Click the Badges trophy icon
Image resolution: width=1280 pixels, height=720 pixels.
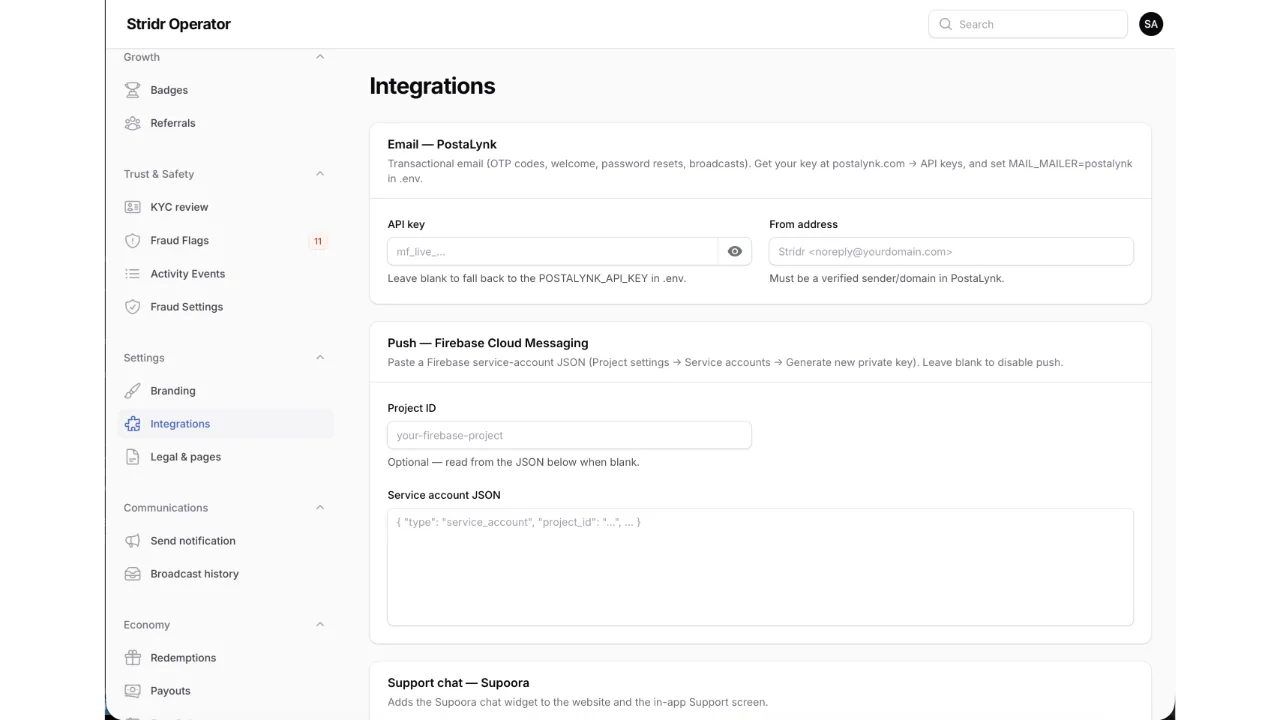pos(132,90)
